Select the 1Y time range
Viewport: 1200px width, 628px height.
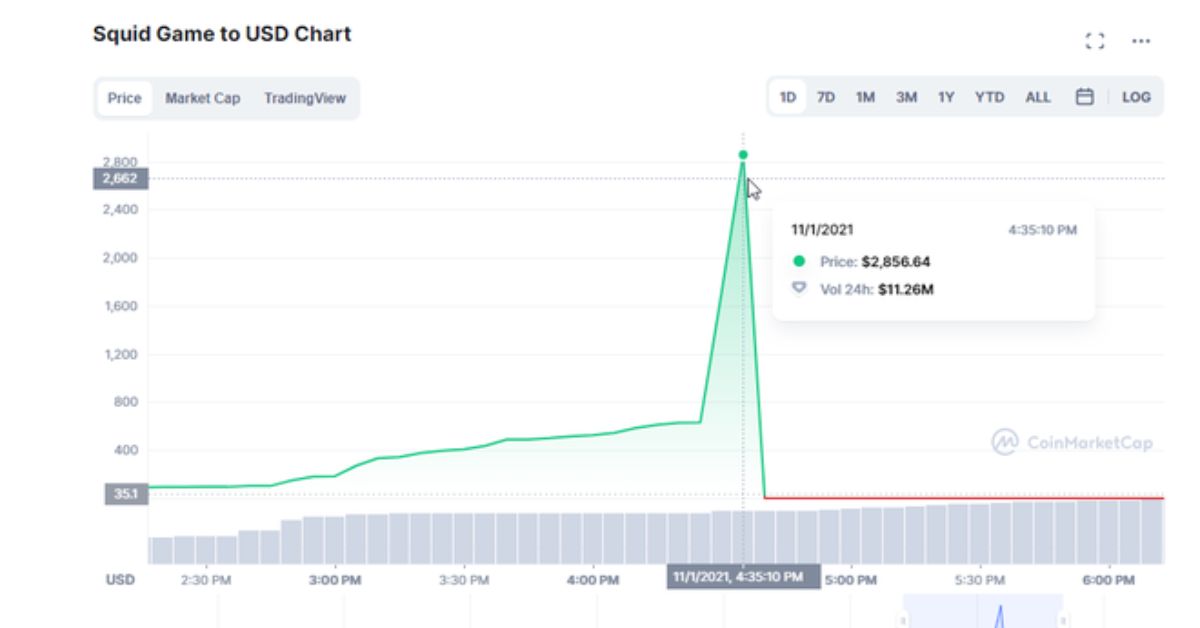point(946,97)
